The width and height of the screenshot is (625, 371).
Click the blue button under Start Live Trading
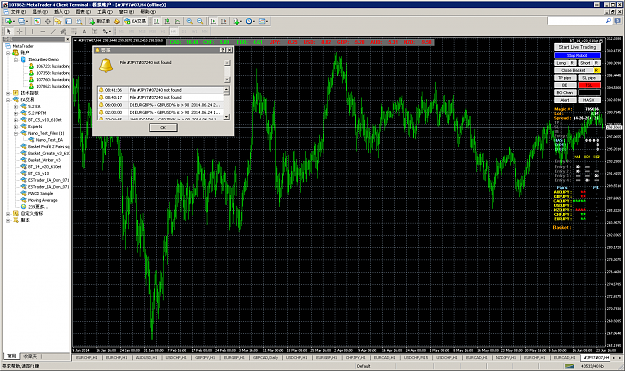pos(577,55)
